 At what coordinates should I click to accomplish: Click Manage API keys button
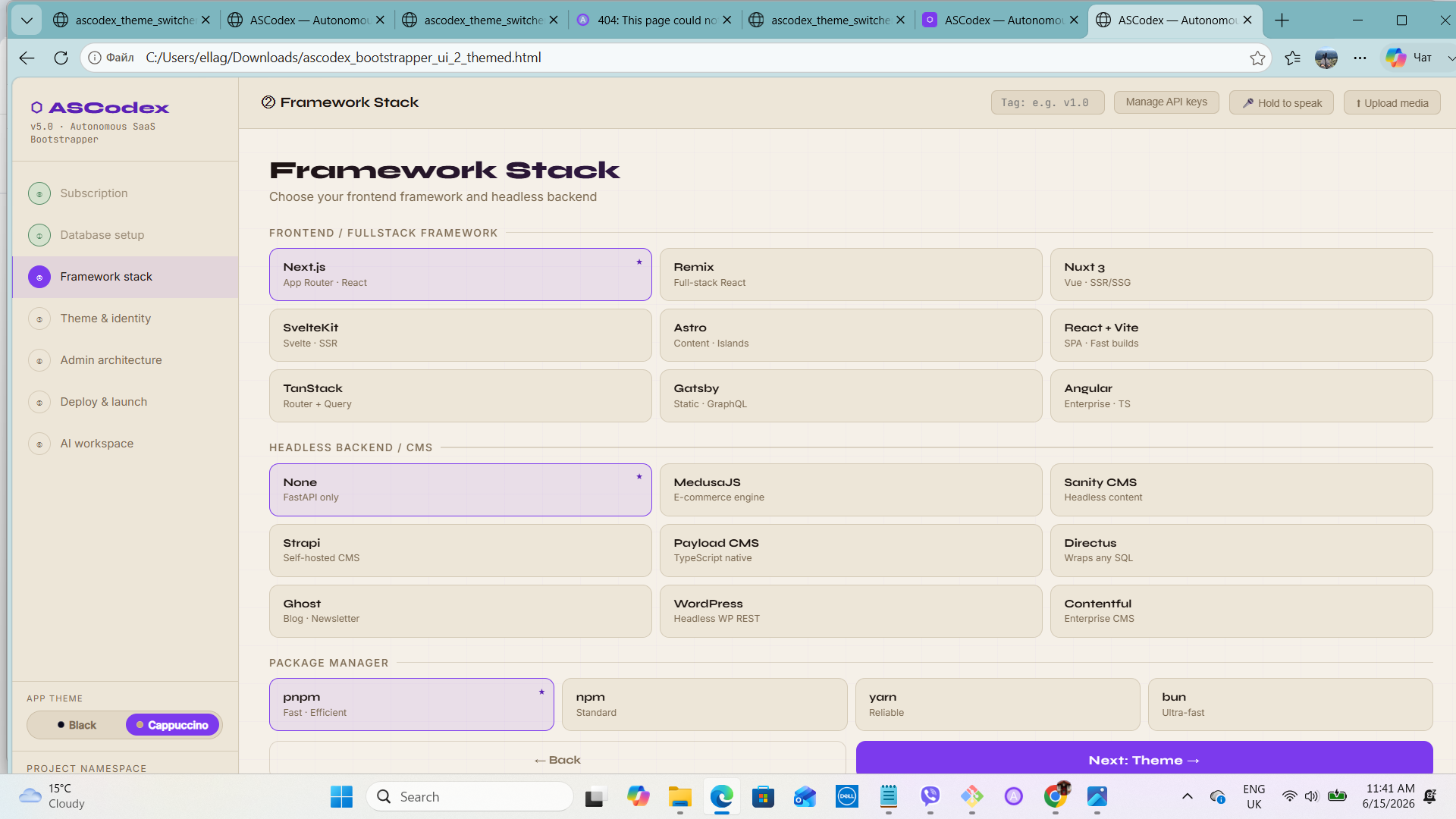click(1166, 102)
